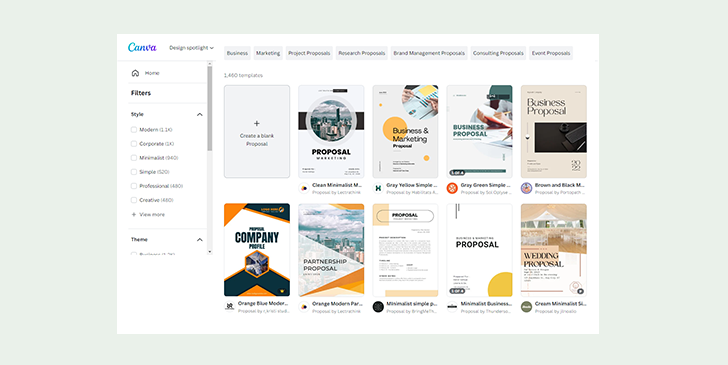
Task: Check the Simple style filter
Action: pos(134,172)
